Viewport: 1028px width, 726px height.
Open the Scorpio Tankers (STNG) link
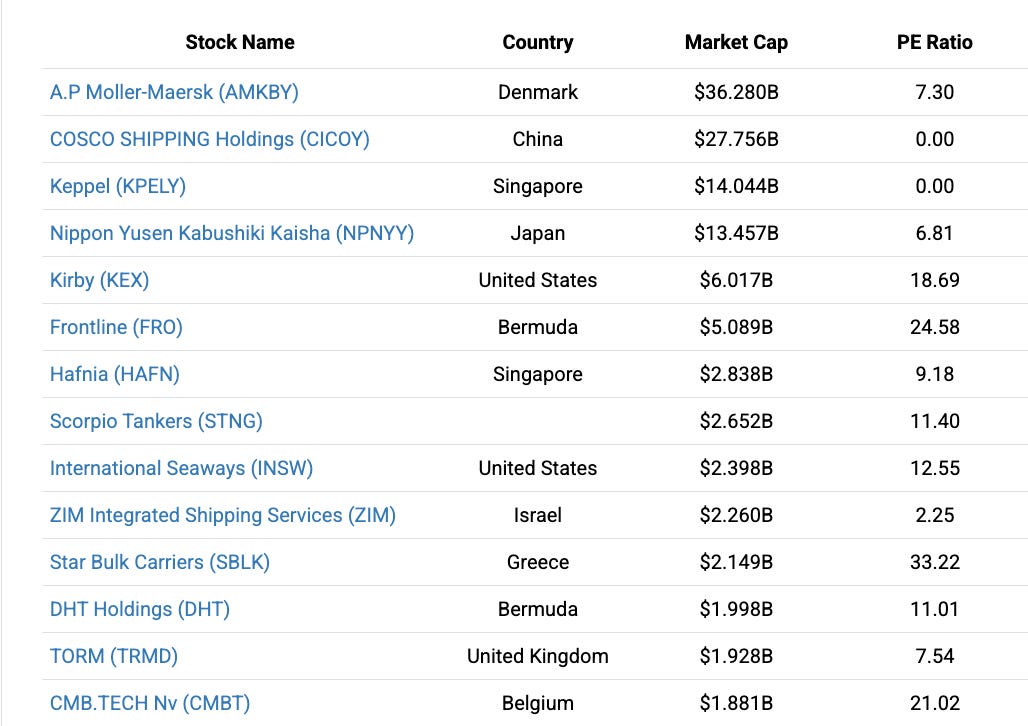click(x=156, y=422)
